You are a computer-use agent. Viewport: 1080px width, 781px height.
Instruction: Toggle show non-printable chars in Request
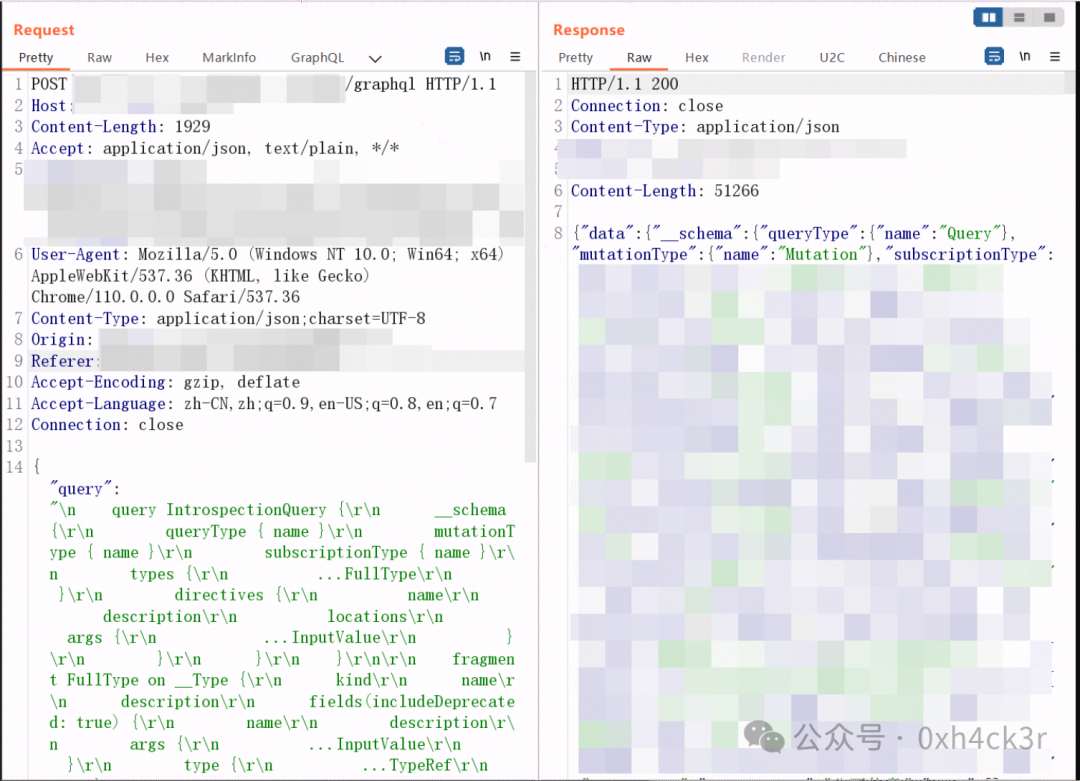tap(486, 56)
